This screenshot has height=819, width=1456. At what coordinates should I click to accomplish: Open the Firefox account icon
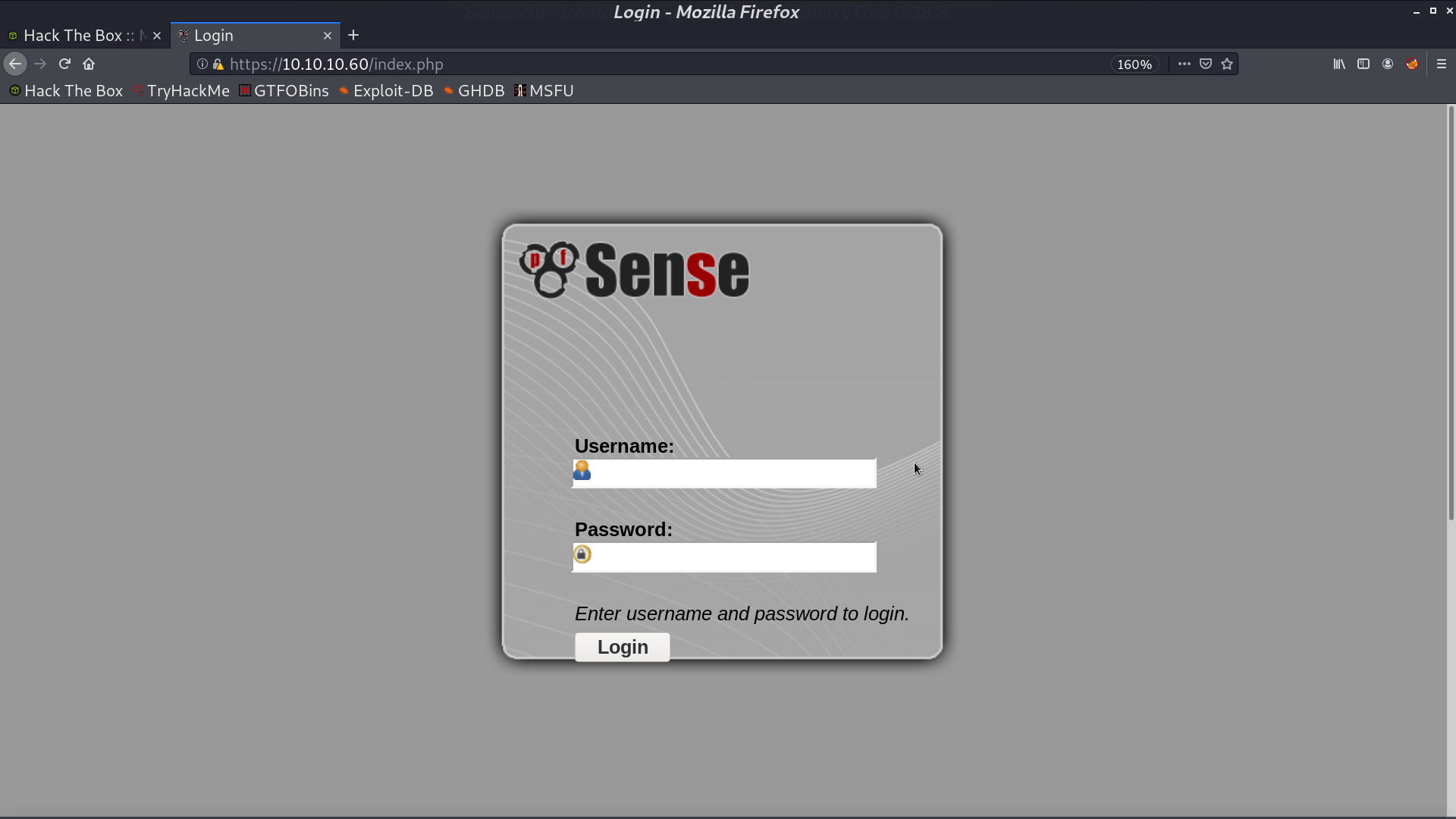[x=1388, y=64]
